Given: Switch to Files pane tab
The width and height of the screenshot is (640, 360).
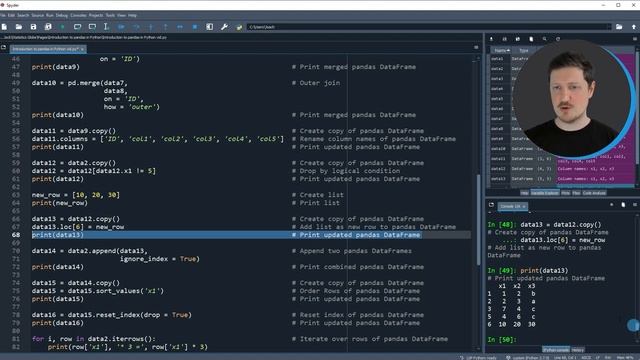Looking at the screenshot, I should tap(576, 193).
